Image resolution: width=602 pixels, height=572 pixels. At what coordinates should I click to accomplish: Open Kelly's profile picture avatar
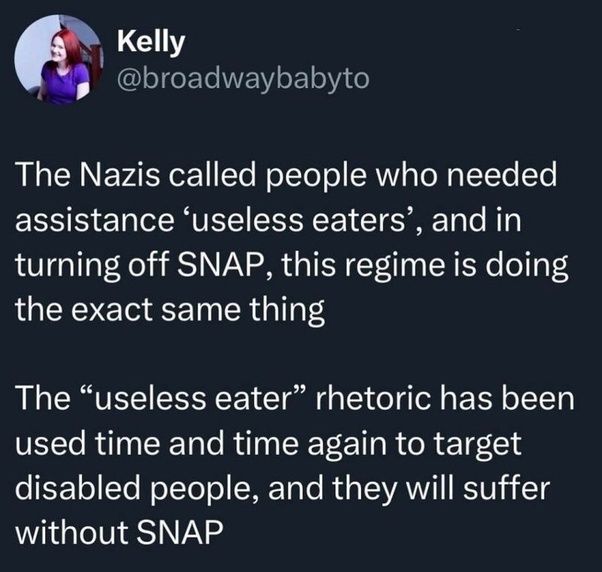pyautogui.click(x=58, y=60)
